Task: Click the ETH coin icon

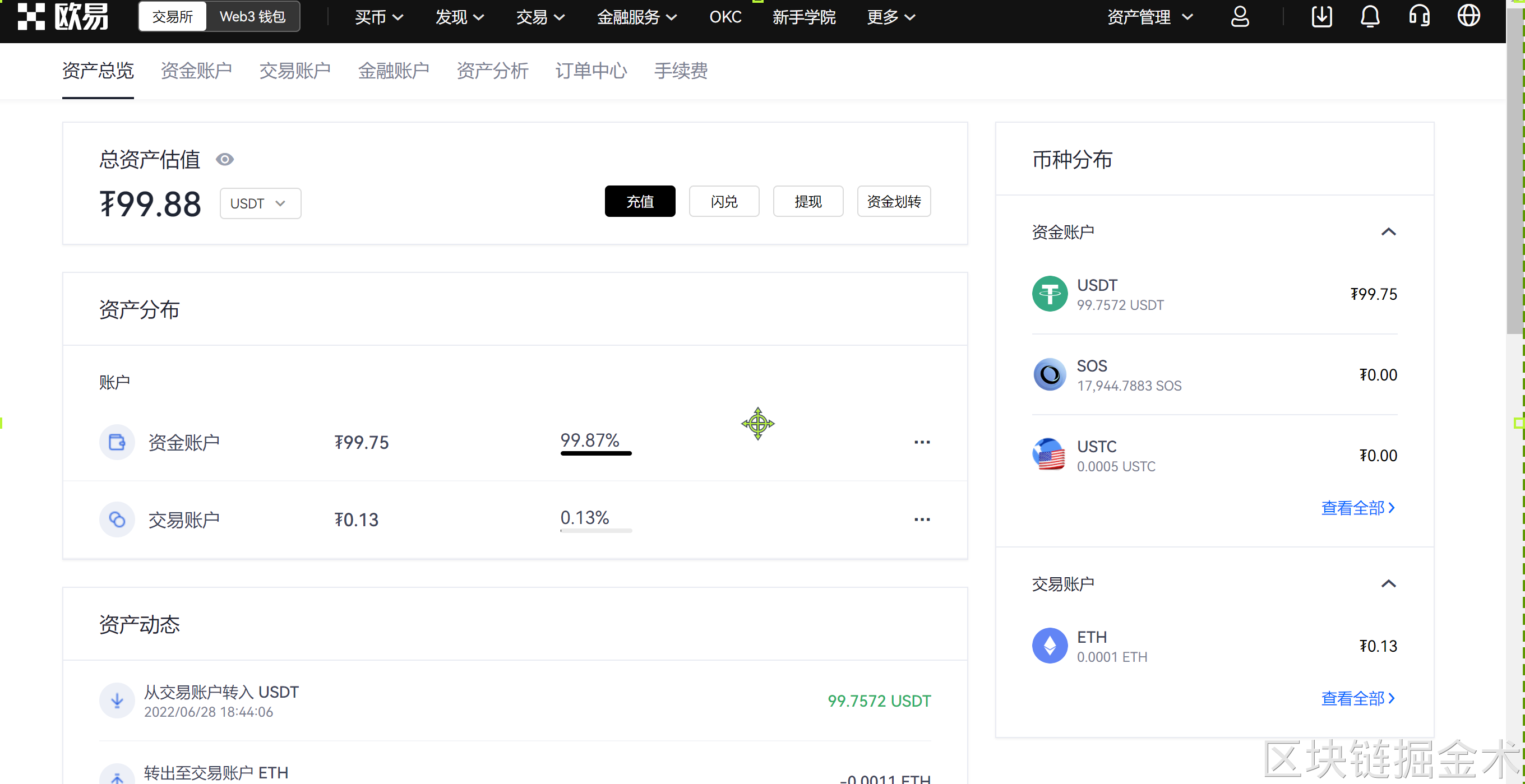Action: point(1049,646)
